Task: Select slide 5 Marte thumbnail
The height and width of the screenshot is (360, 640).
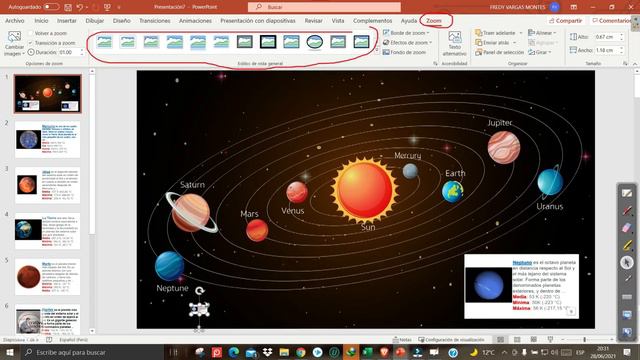Action: point(48,277)
